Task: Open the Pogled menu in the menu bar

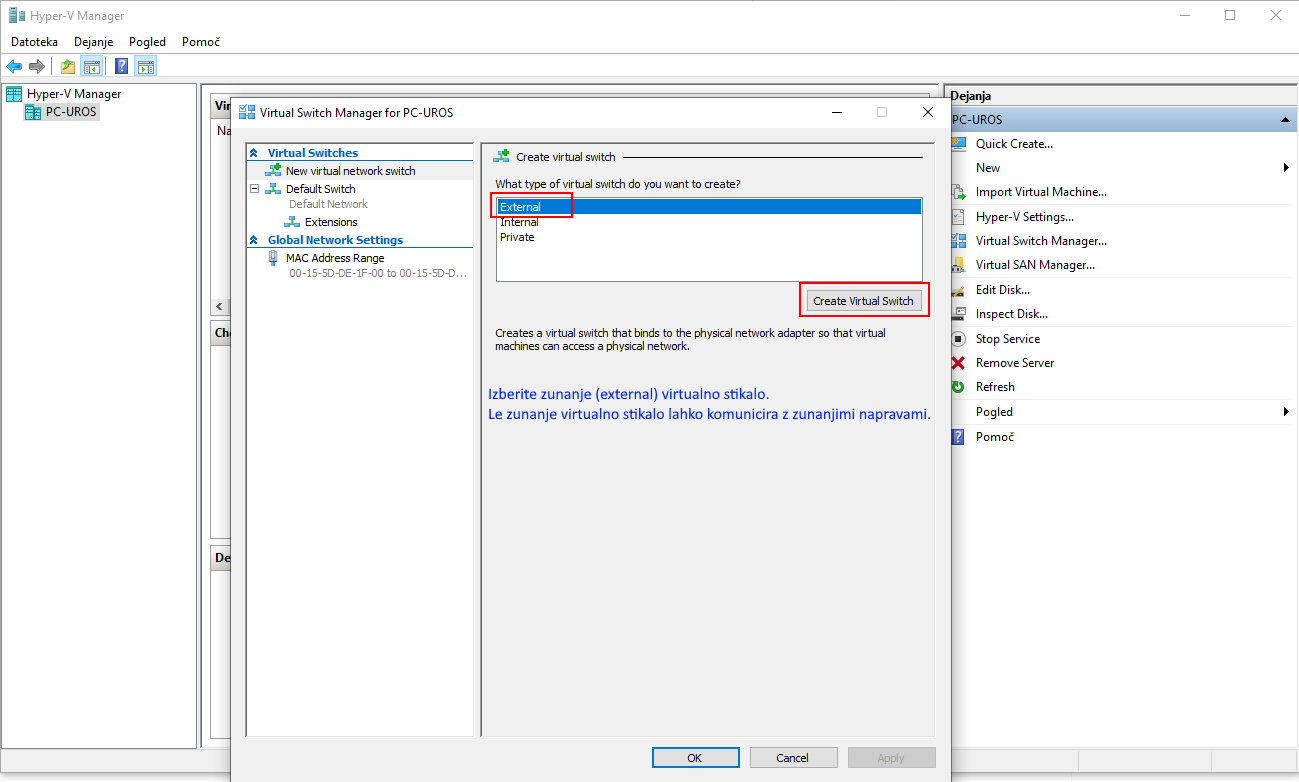Action: pos(147,42)
